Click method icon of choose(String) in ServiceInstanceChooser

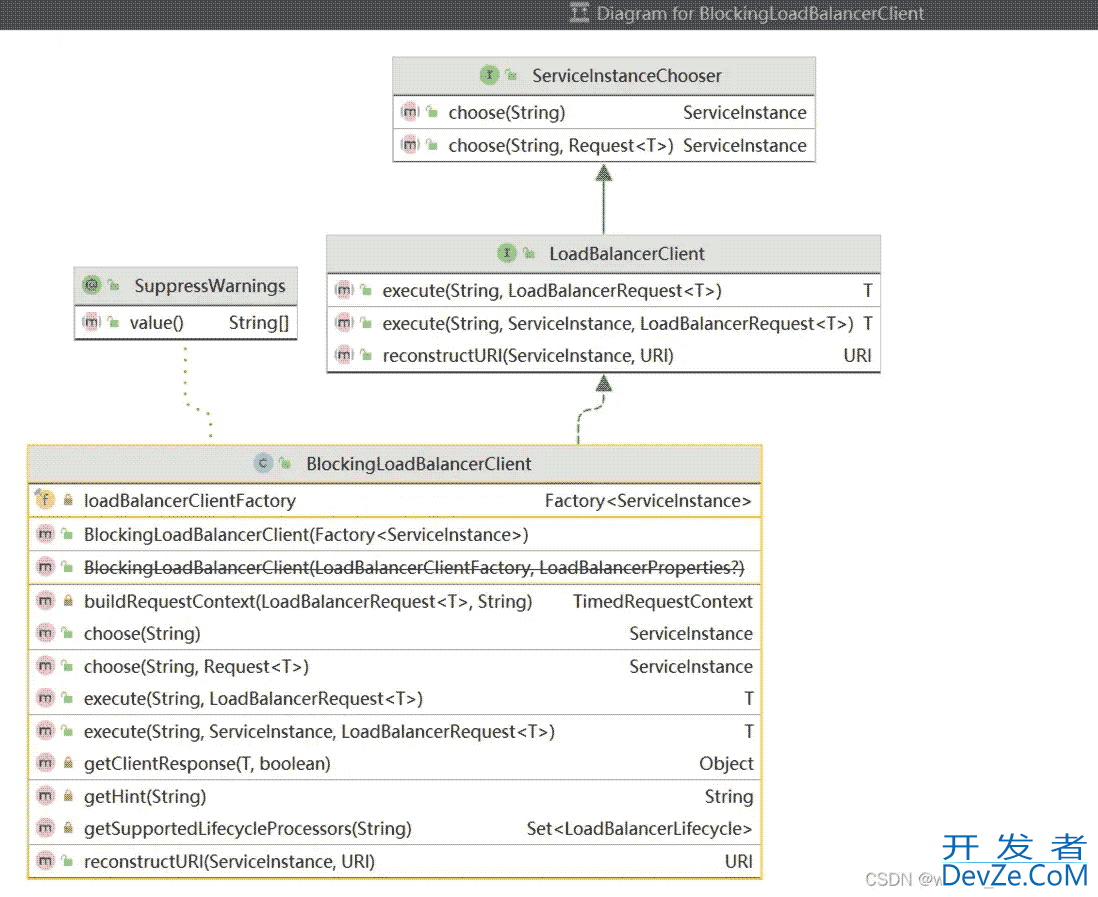tap(409, 111)
